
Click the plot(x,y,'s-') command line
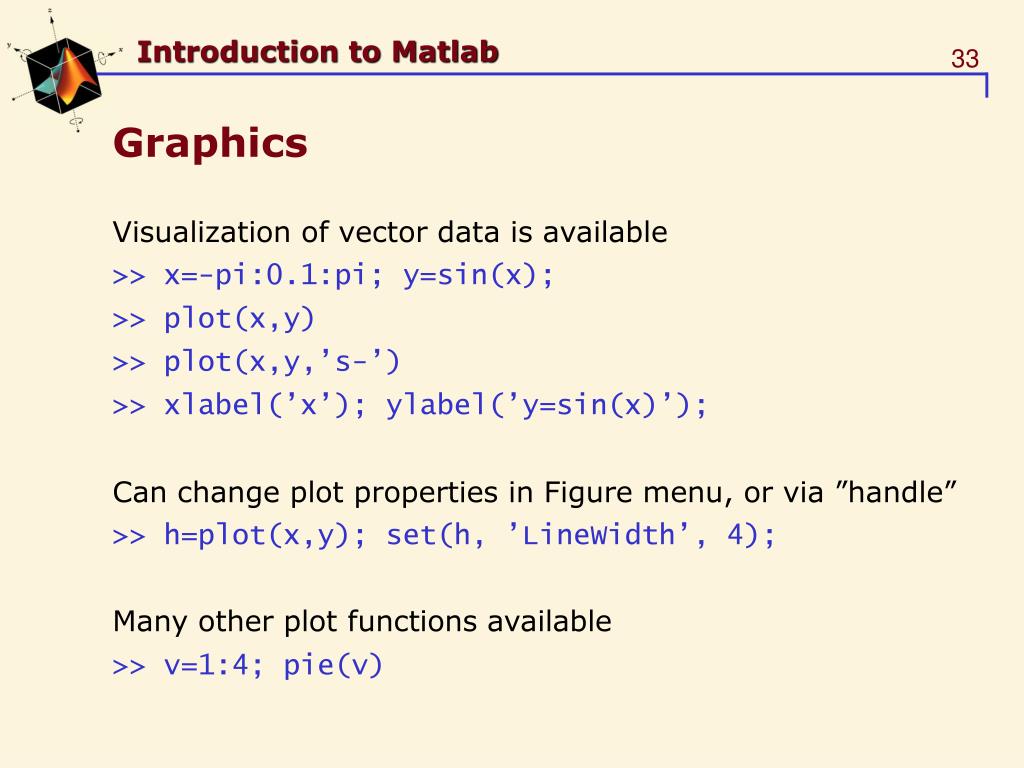(x=256, y=362)
